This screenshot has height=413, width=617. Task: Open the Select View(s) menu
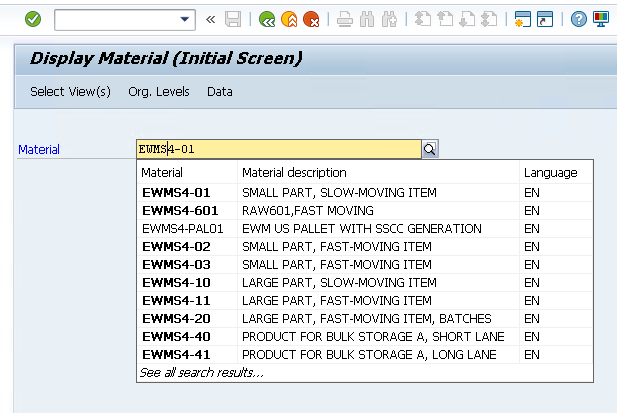pyautogui.click(x=70, y=92)
